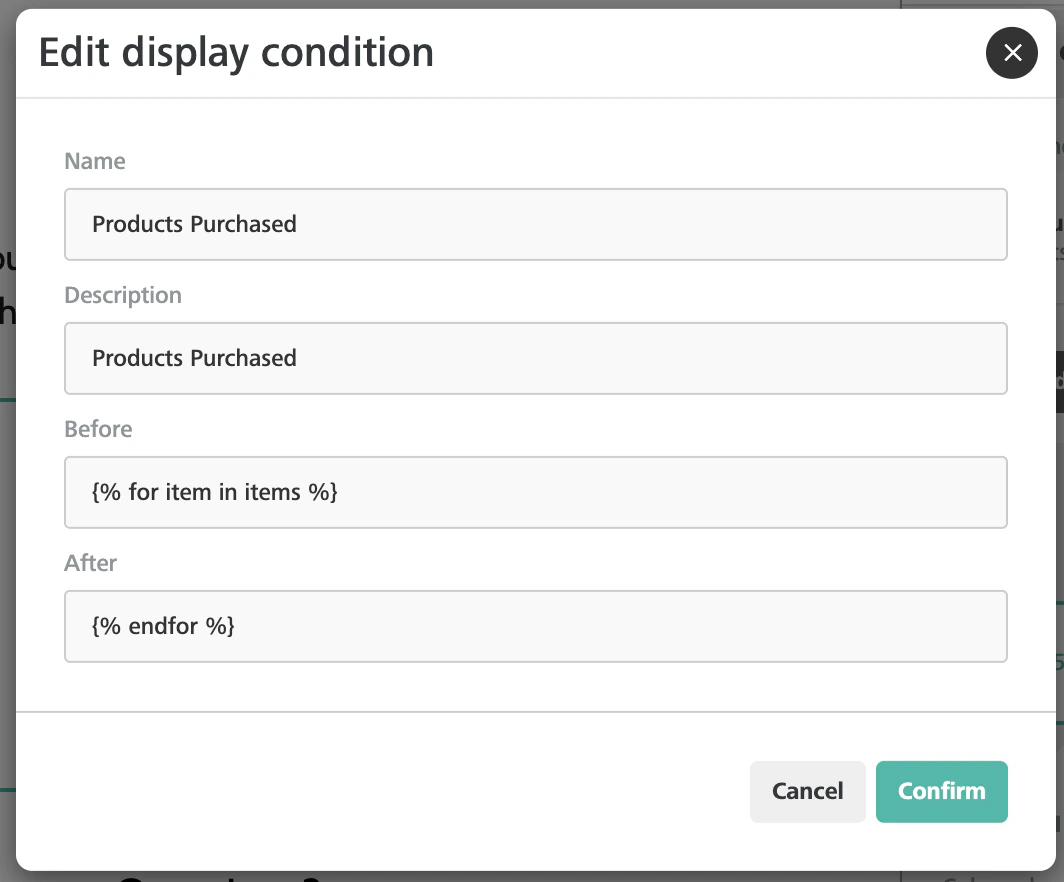Click the "Edit display condition" dialog title
This screenshot has width=1064, height=882.
(x=236, y=53)
